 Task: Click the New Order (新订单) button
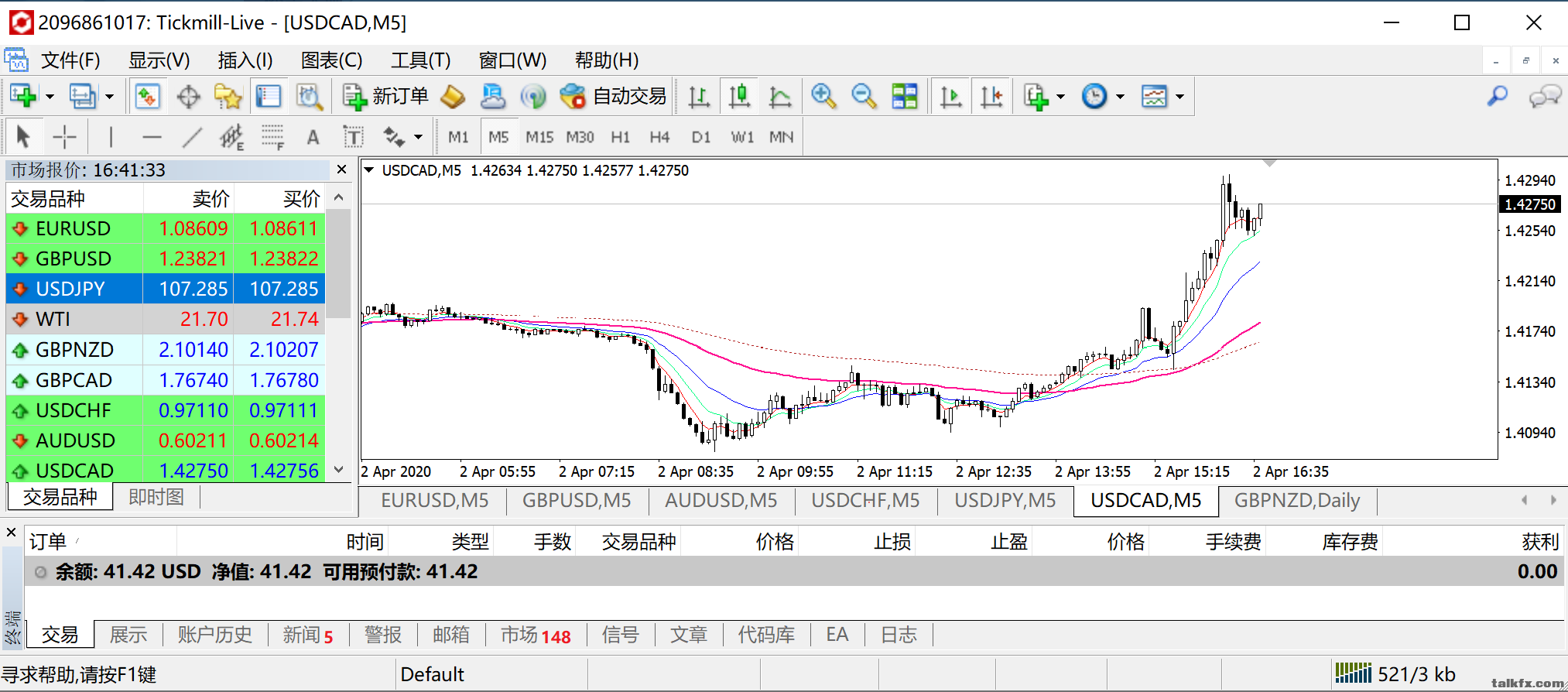coord(385,97)
